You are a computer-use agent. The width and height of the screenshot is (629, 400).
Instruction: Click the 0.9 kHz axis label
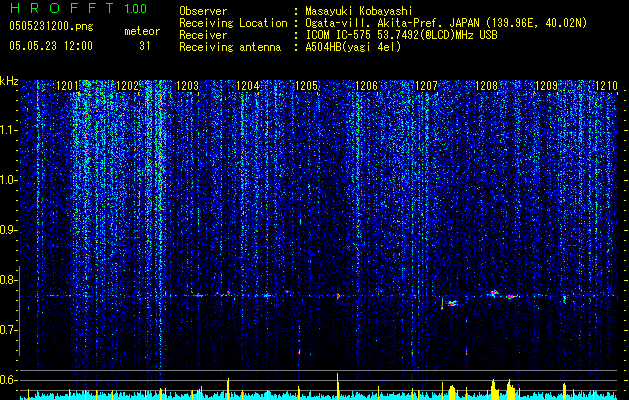[8, 230]
